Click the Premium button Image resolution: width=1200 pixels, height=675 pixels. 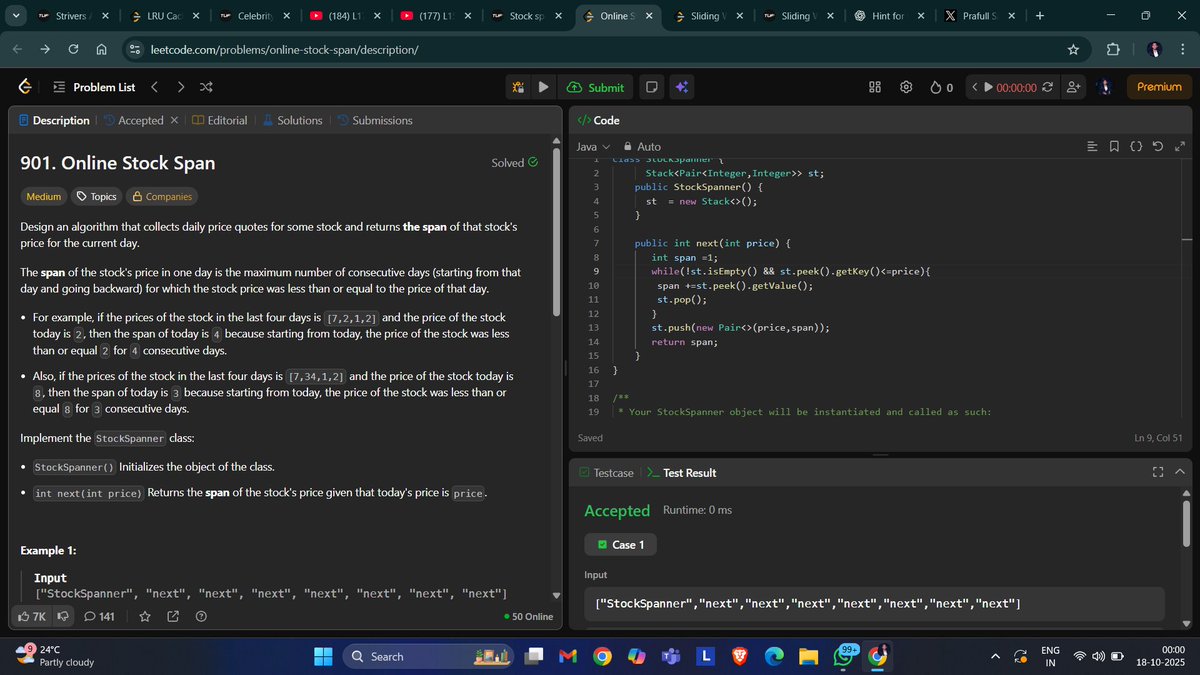1159,87
